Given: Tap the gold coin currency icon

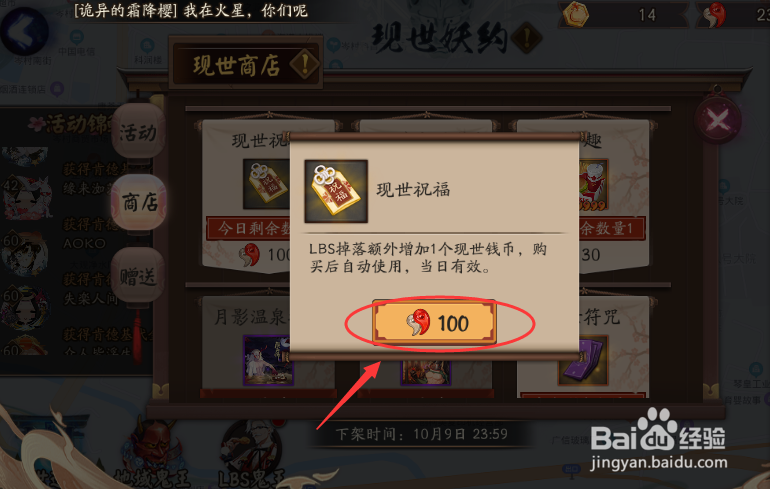Looking at the screenshot, I should click(x=575, y=14).
